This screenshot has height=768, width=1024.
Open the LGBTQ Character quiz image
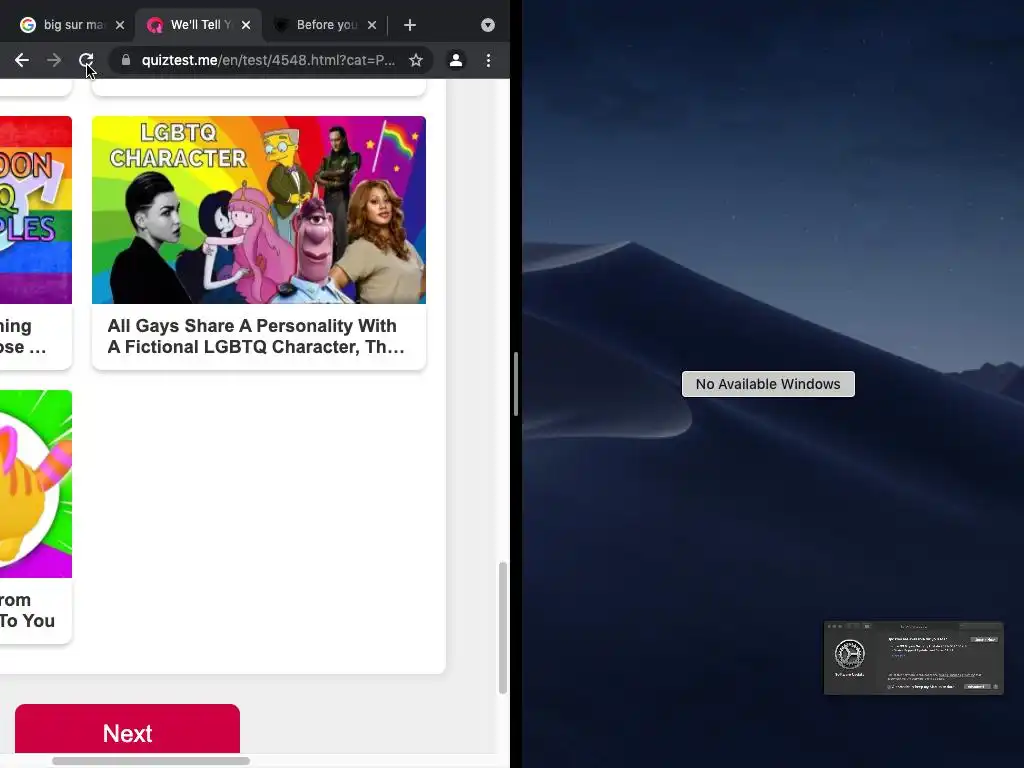[259, 210]
